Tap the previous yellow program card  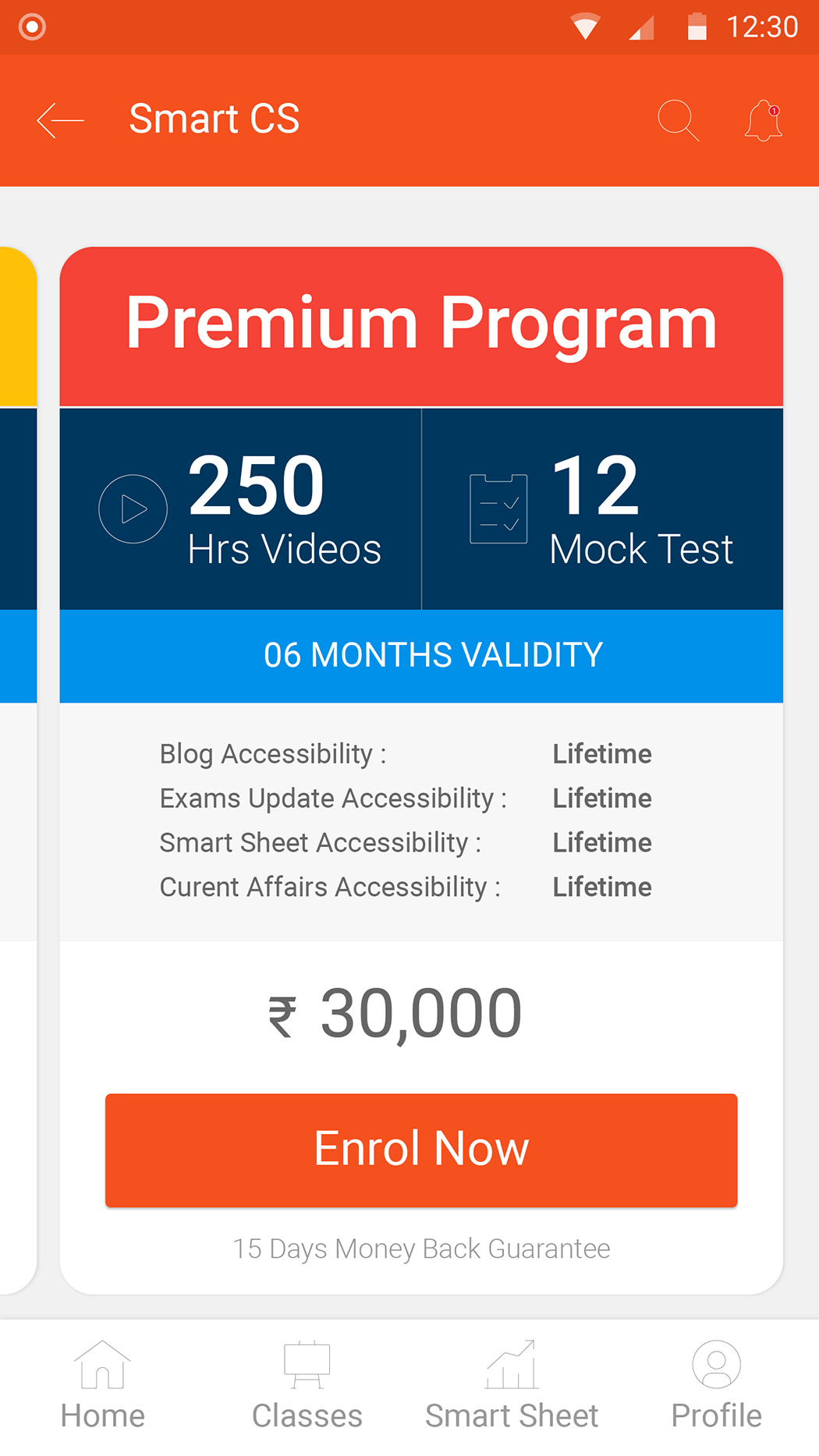pos(17,328)
